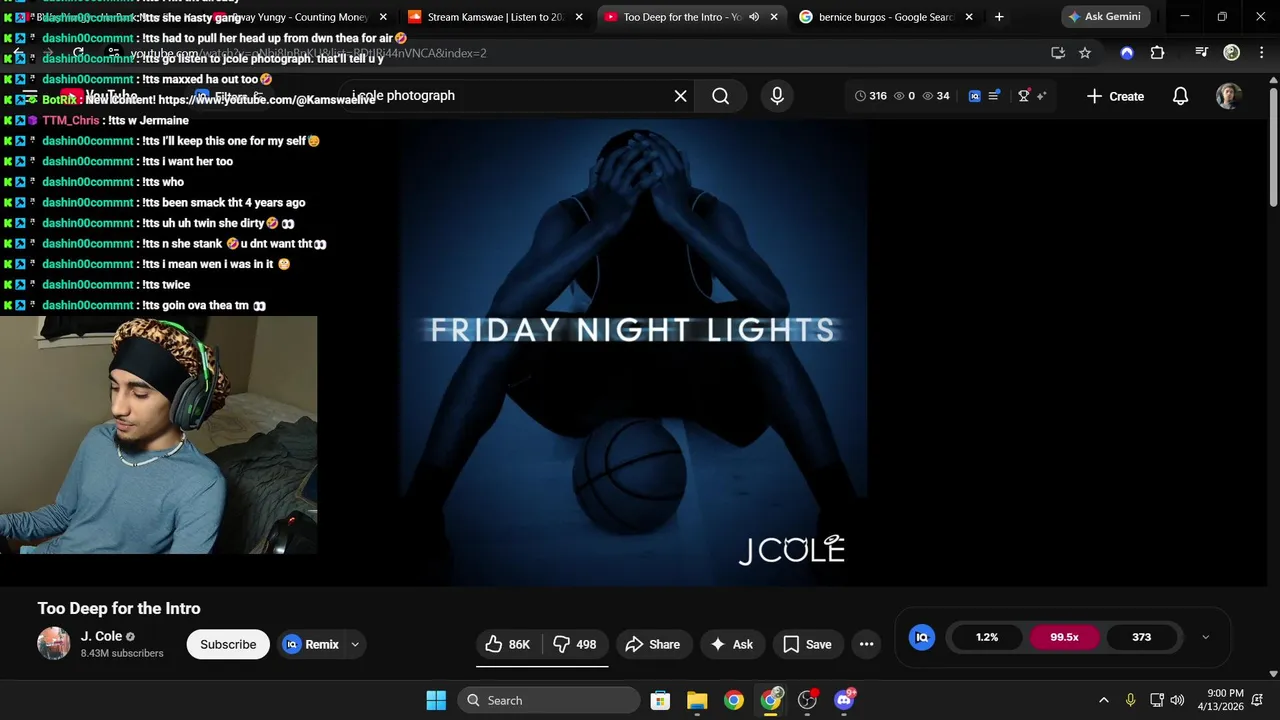Screen dimensions: 1280x720
Task: Click the Friday Night Lights video player
Action: click(x=632, y=352)
